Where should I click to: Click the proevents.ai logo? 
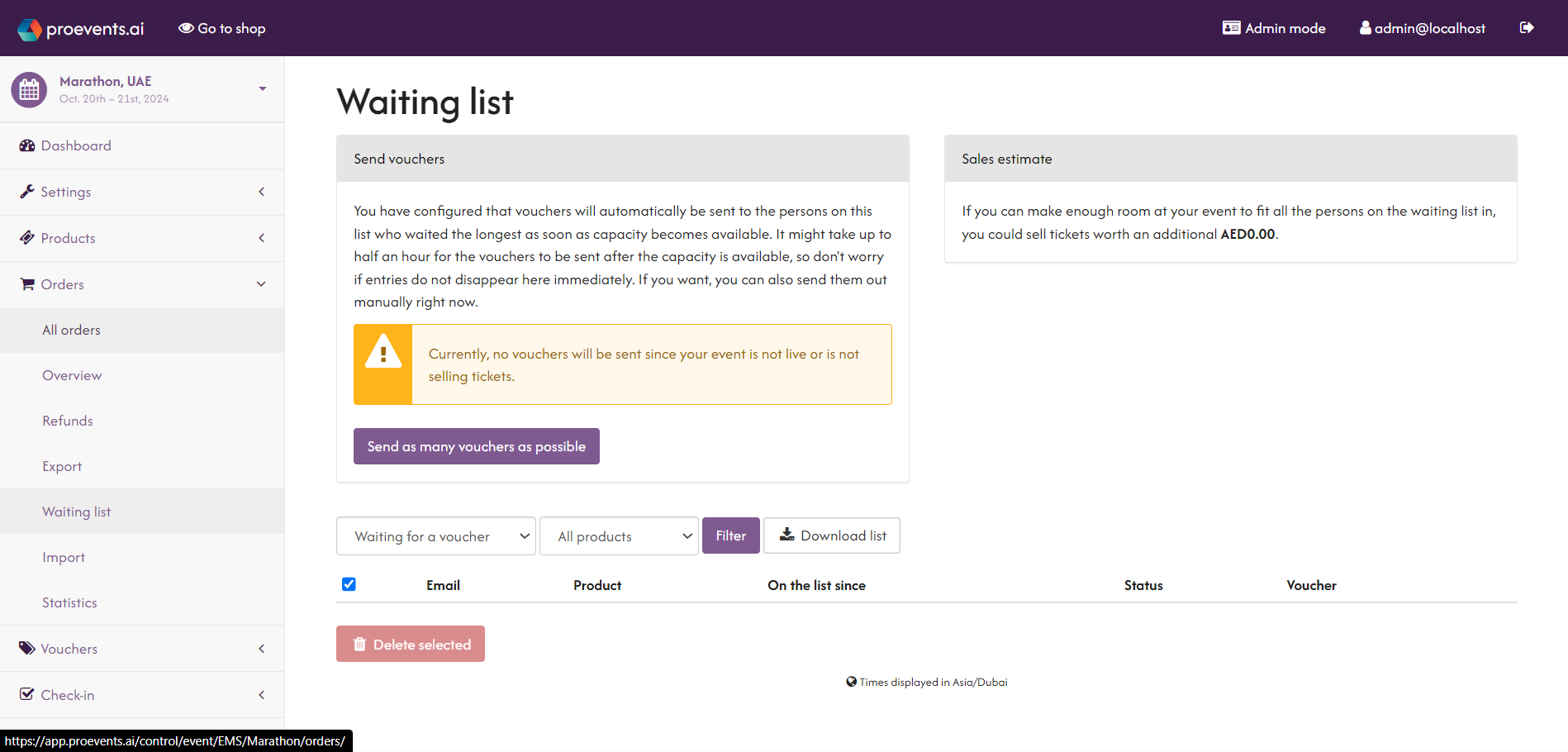[x=80, y=27]
